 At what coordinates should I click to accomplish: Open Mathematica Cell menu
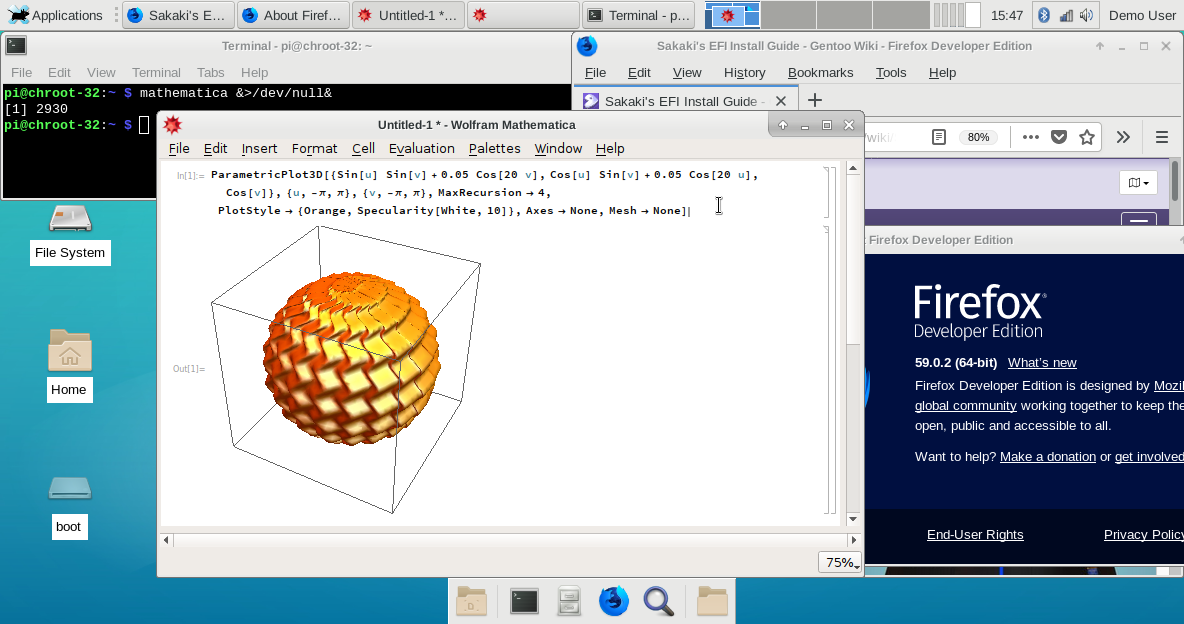click(x=363, y=149)
